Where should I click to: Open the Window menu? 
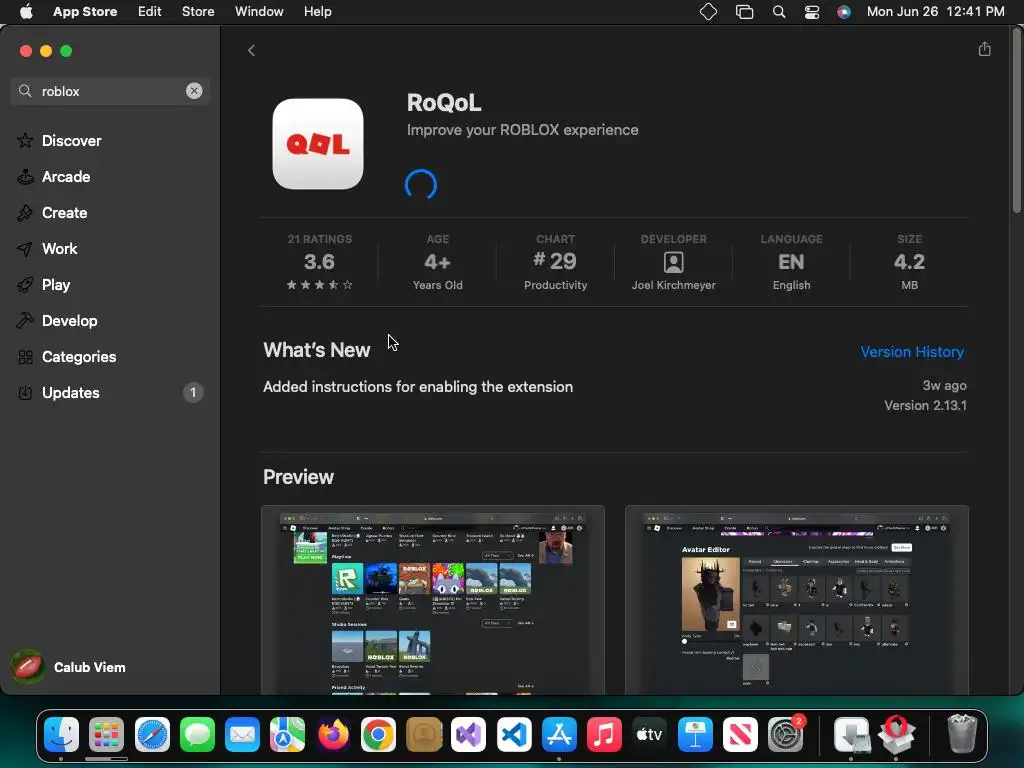coord(259,12)
